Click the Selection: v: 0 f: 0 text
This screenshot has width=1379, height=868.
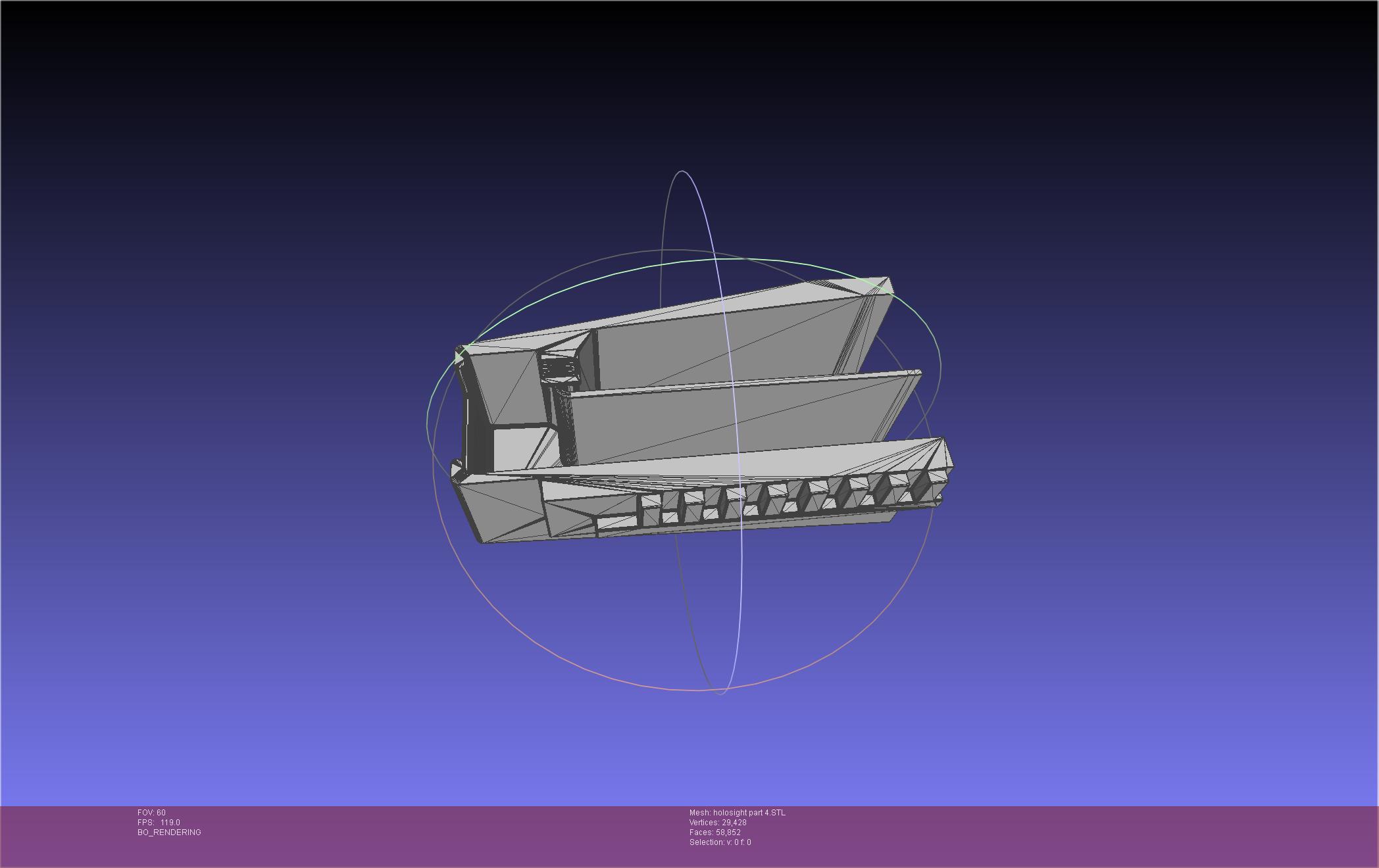click(x=720, y=842)
